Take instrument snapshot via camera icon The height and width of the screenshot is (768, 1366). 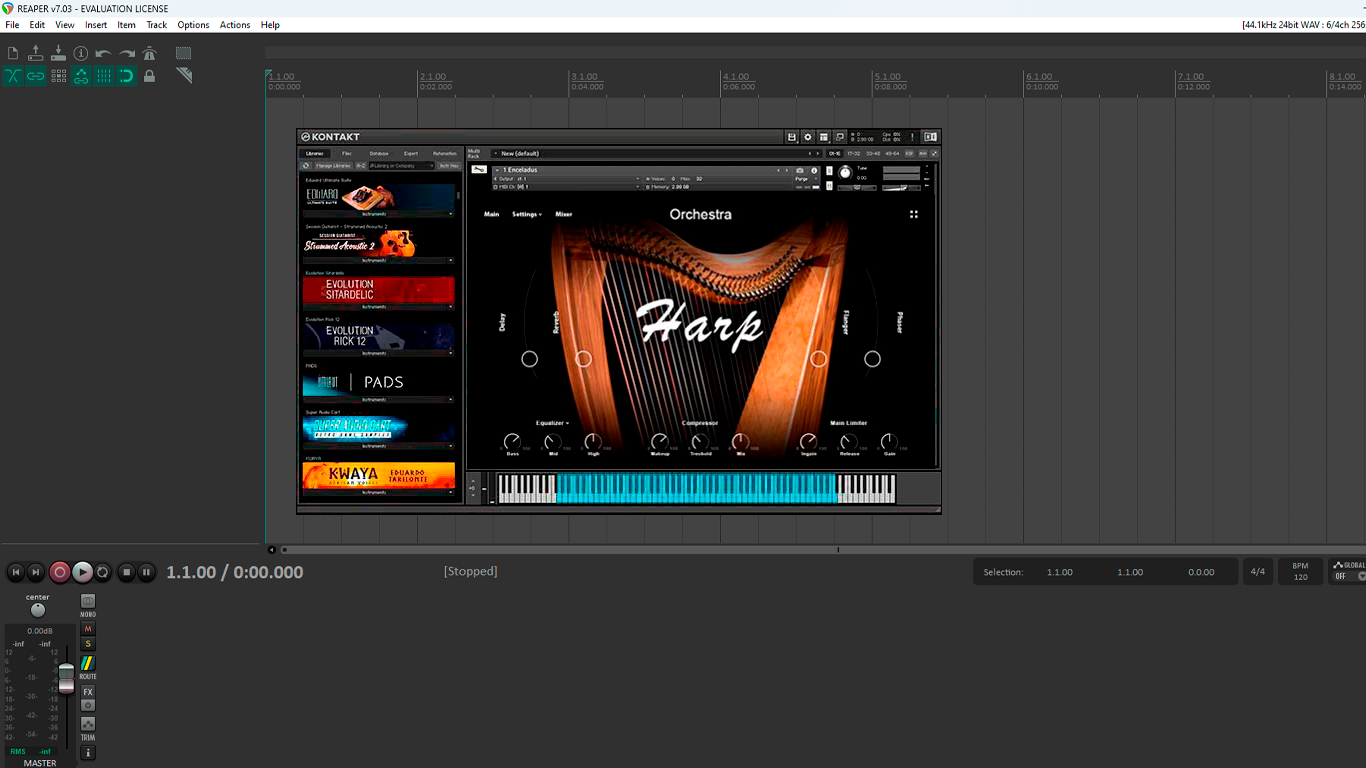click(x=800, y=171)
